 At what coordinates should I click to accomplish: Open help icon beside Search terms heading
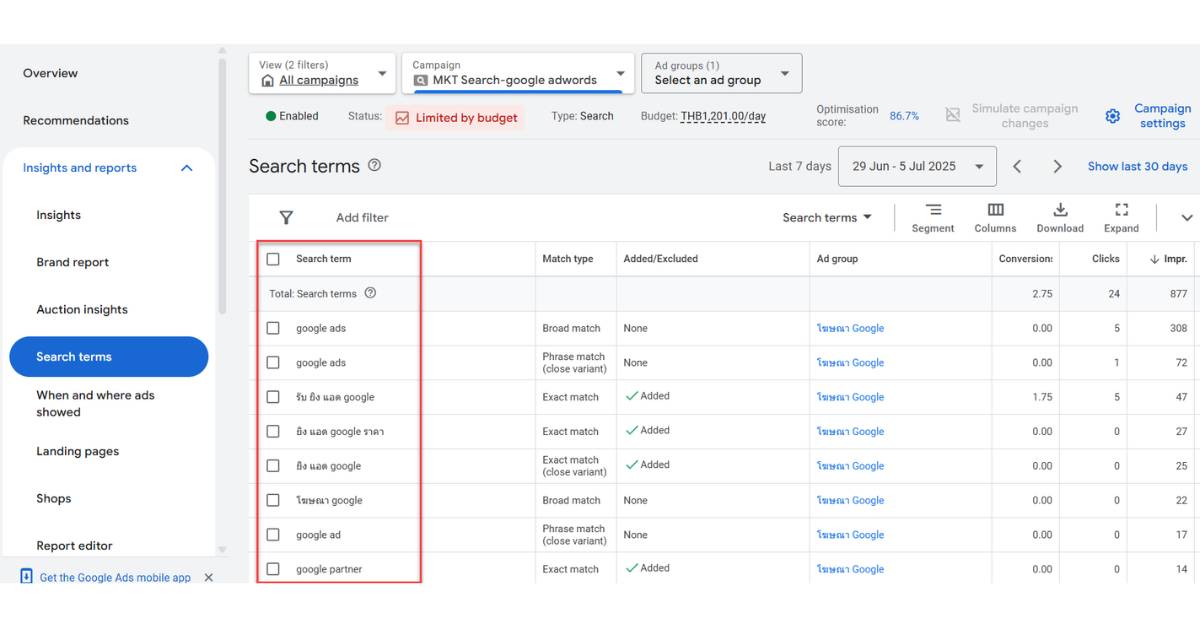[x=374, y=165]
